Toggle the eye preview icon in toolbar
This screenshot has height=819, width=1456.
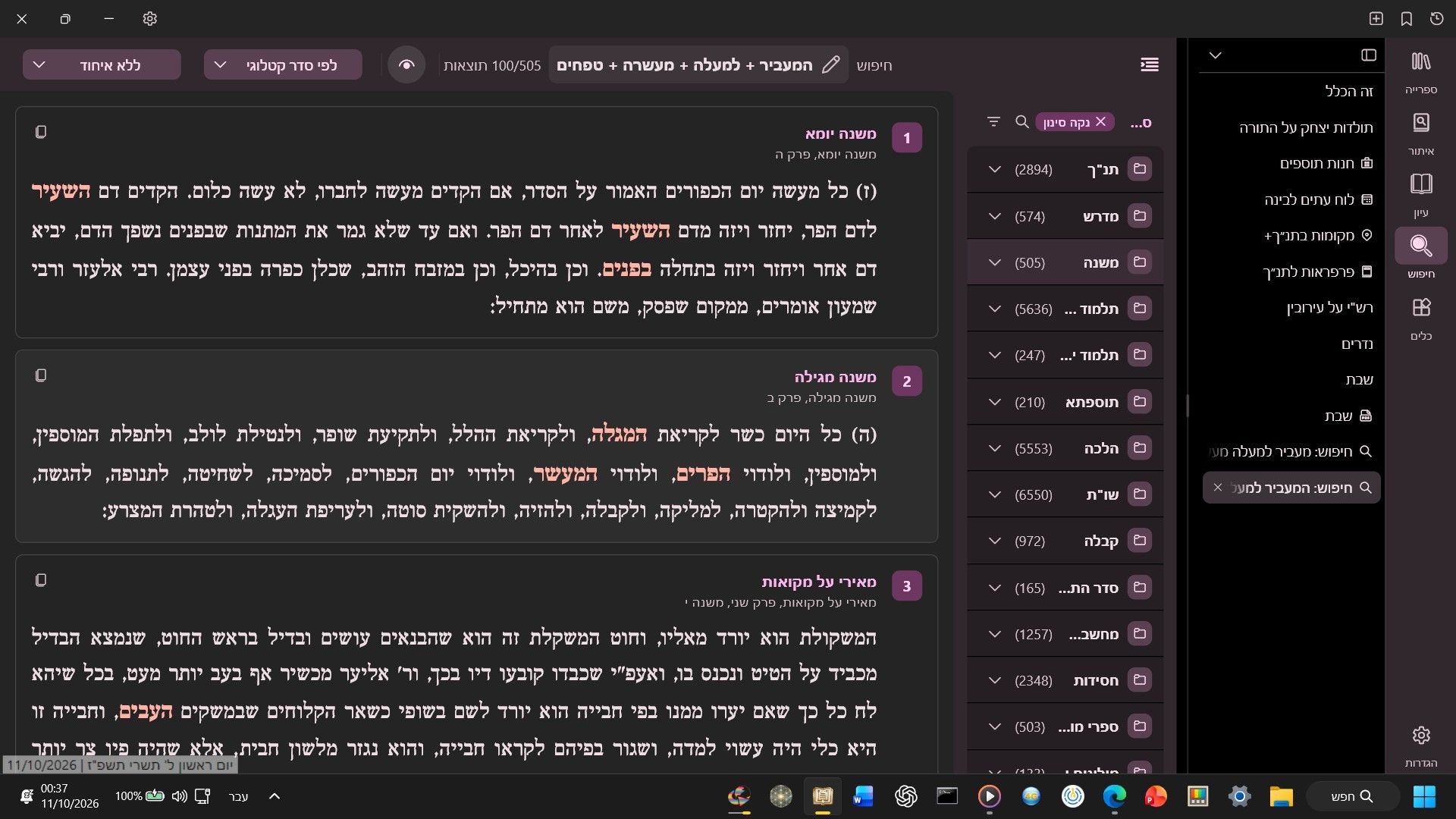pyautogui.click(x=406, y=65)
